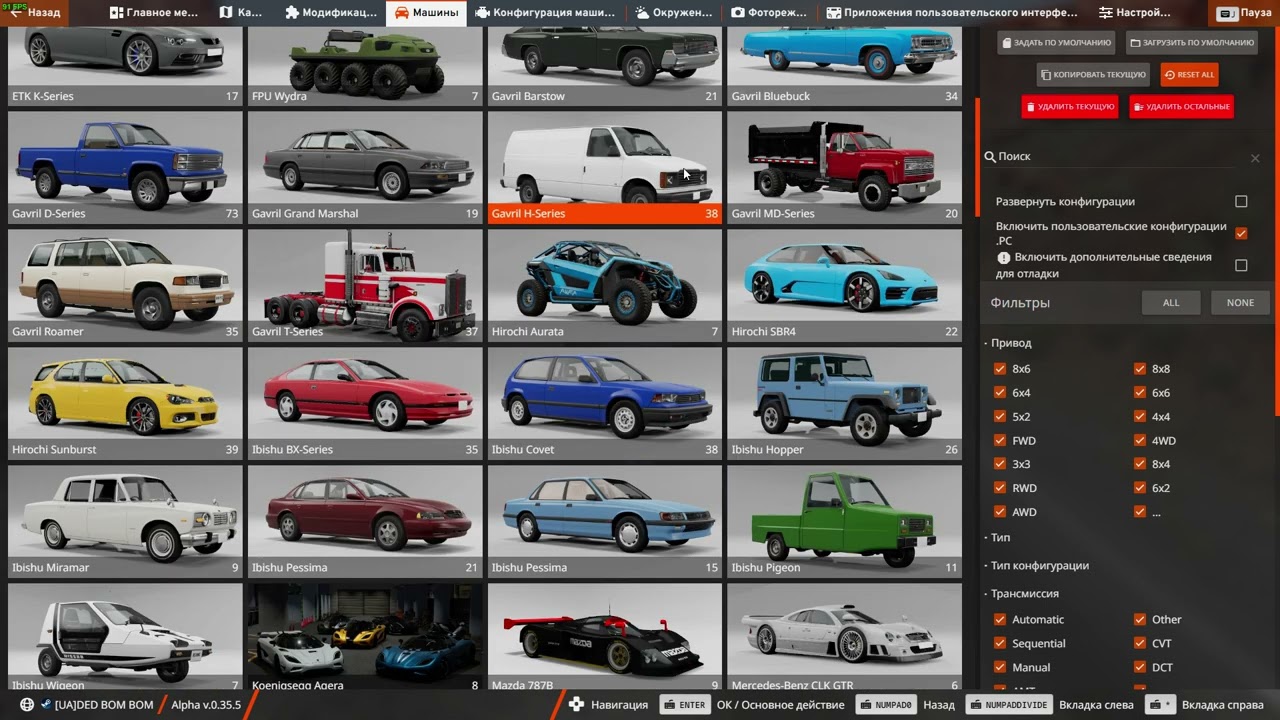Screen dimensions: 1280x720
Task: Click the engine icon for Конфигурация машины
Action: coord(482,13)
